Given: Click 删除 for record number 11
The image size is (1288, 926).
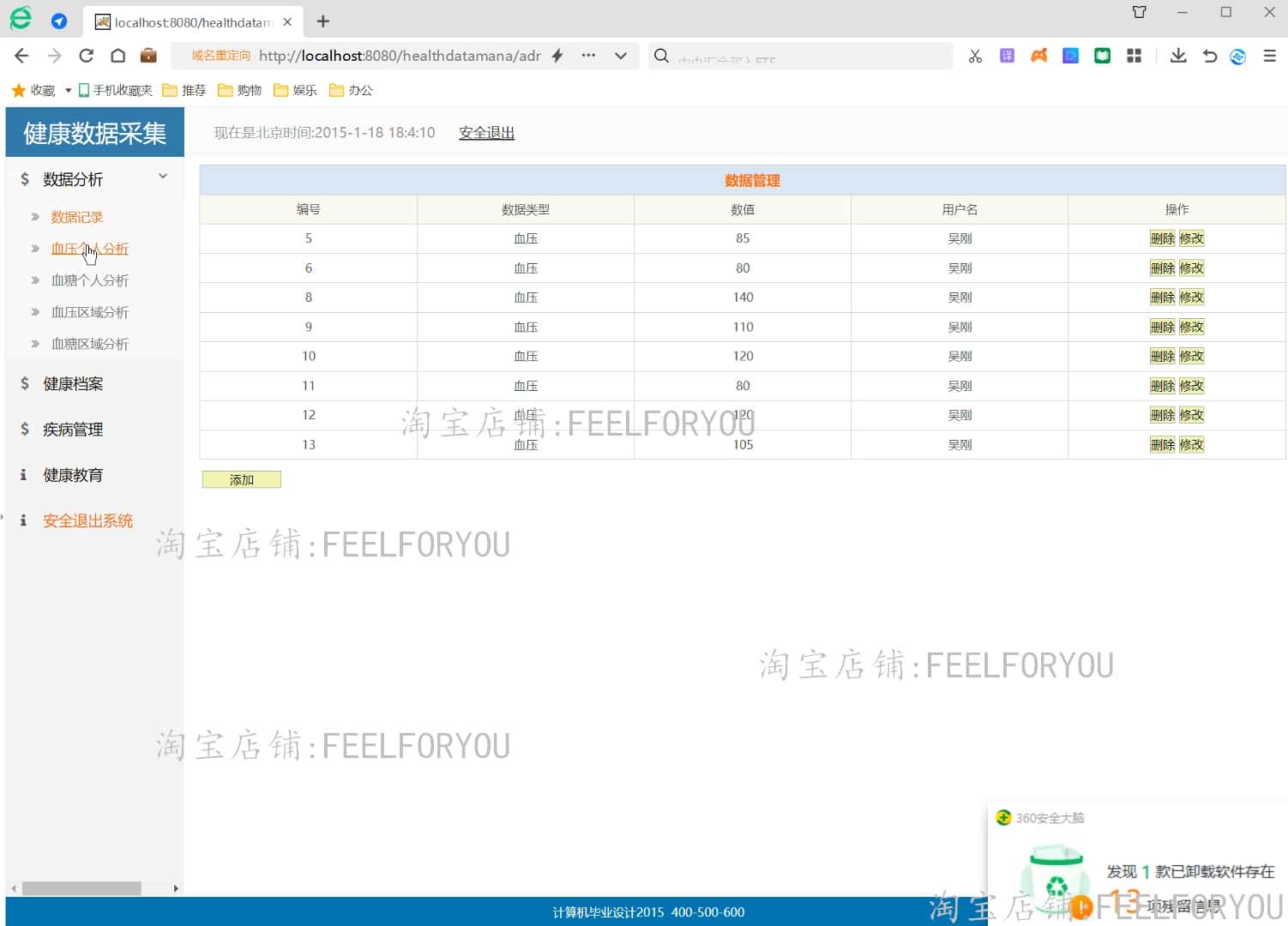Looking at the screenshot, I should click(x=1163, y=386).
